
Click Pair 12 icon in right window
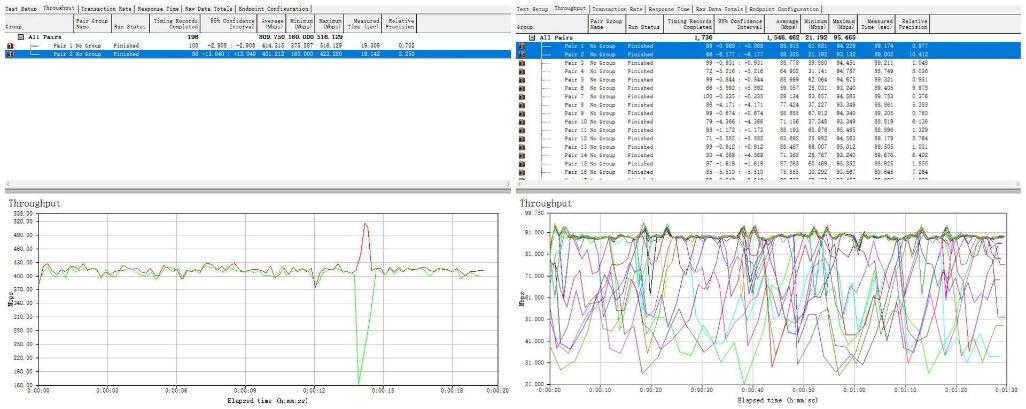[522, 138]
